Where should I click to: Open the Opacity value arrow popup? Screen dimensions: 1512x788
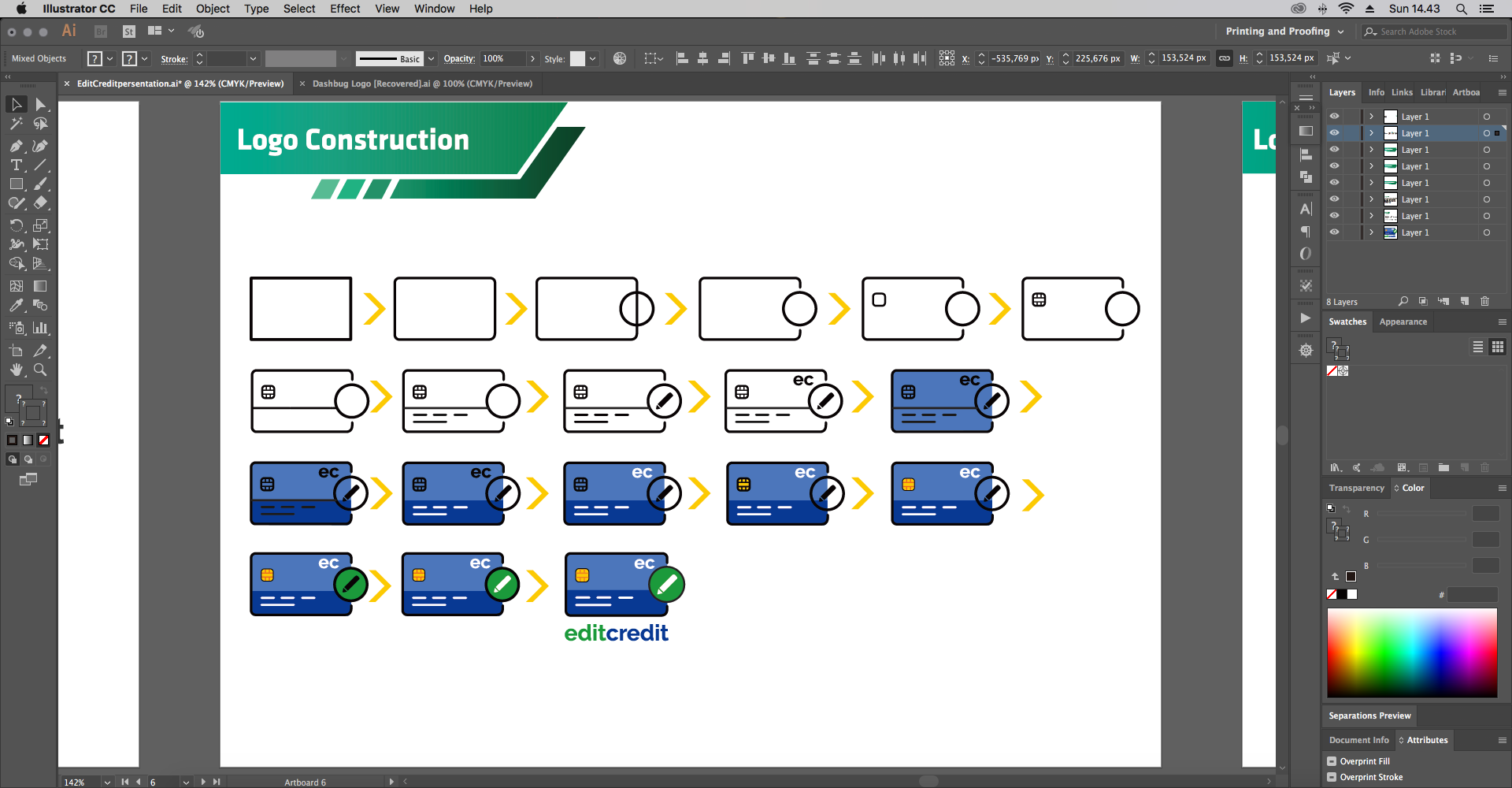(x=532, y=59)
